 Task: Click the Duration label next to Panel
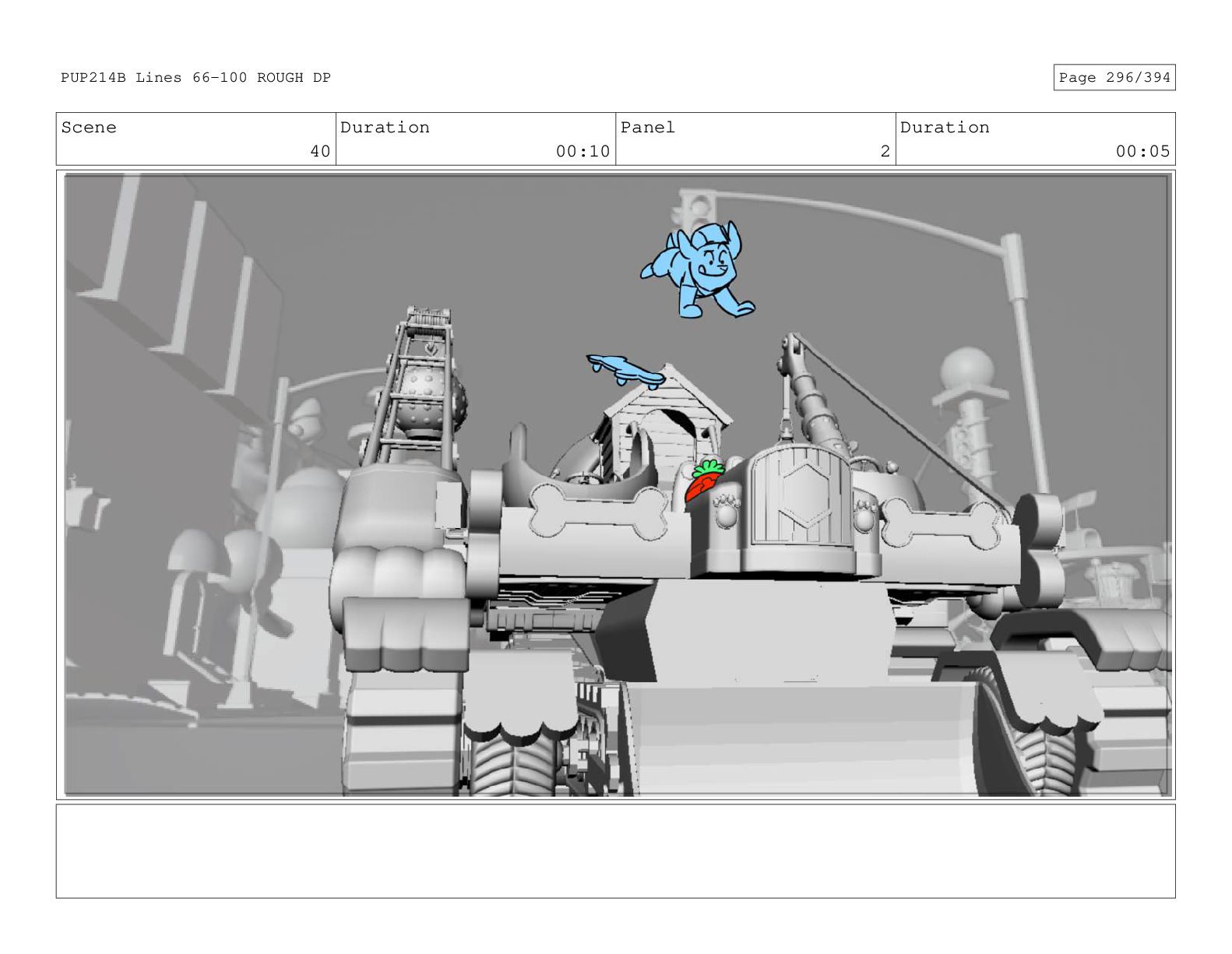[x=945, y=128]
